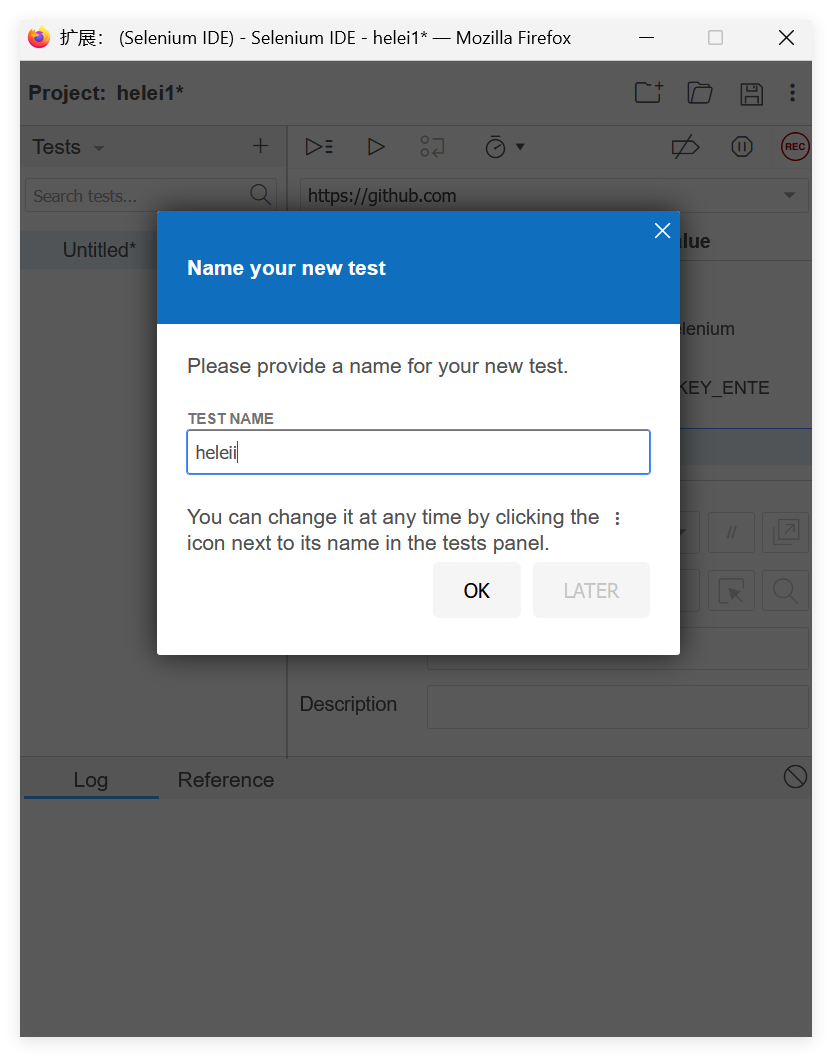This screenshot has width=832, height=1057.
Task: Click step over current command icon
Action: (432, 147)
